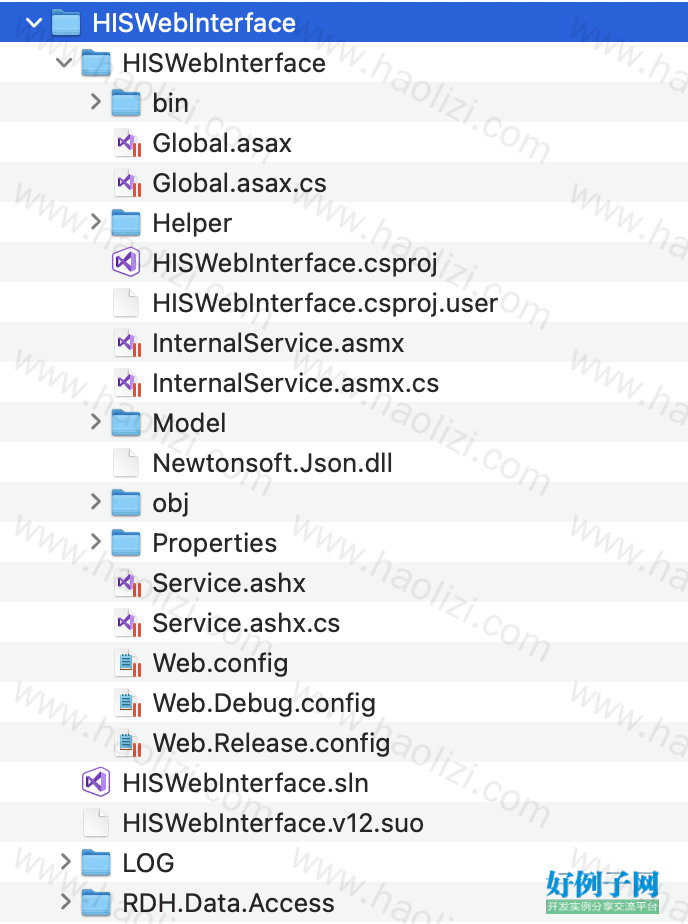
Task: Click the Newtonsoft.Json.dll file icon
Action: 126,463
